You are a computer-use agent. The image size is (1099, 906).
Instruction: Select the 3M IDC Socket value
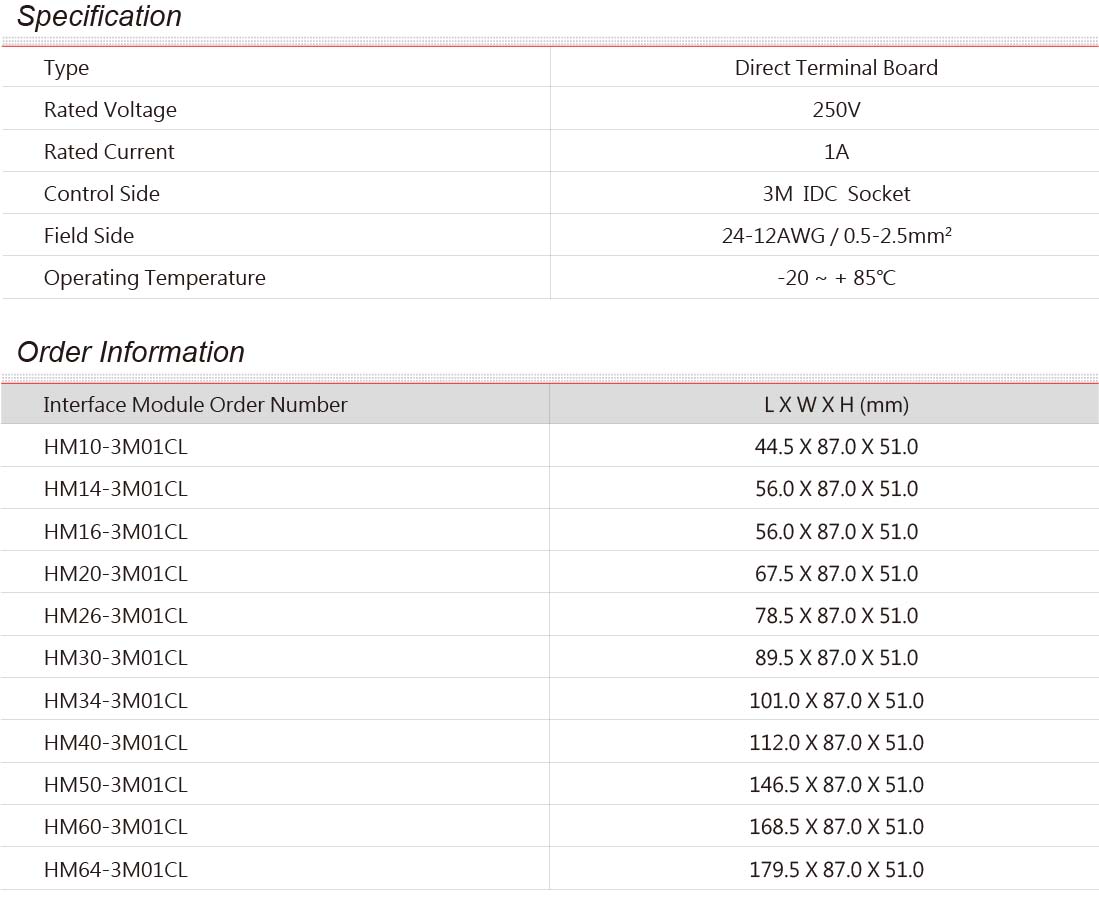coord(836,194)
